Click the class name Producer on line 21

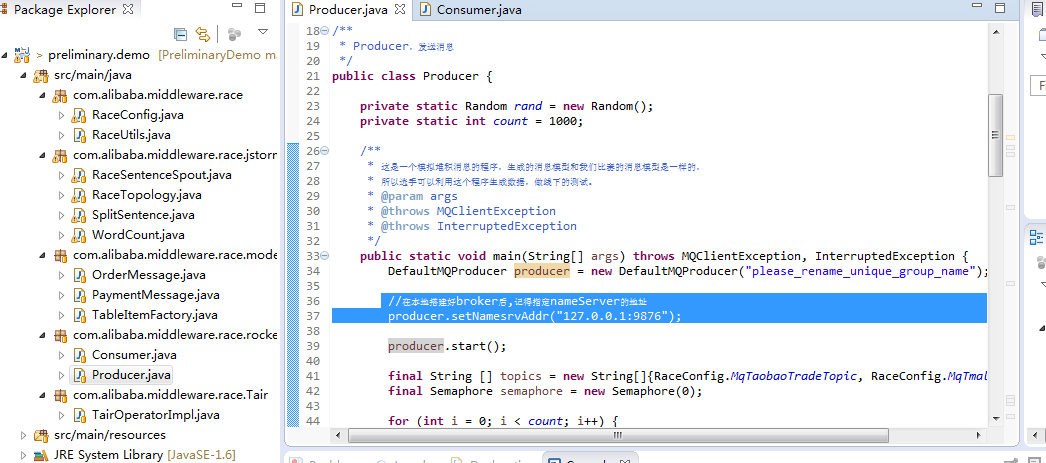tap(451, 76)
